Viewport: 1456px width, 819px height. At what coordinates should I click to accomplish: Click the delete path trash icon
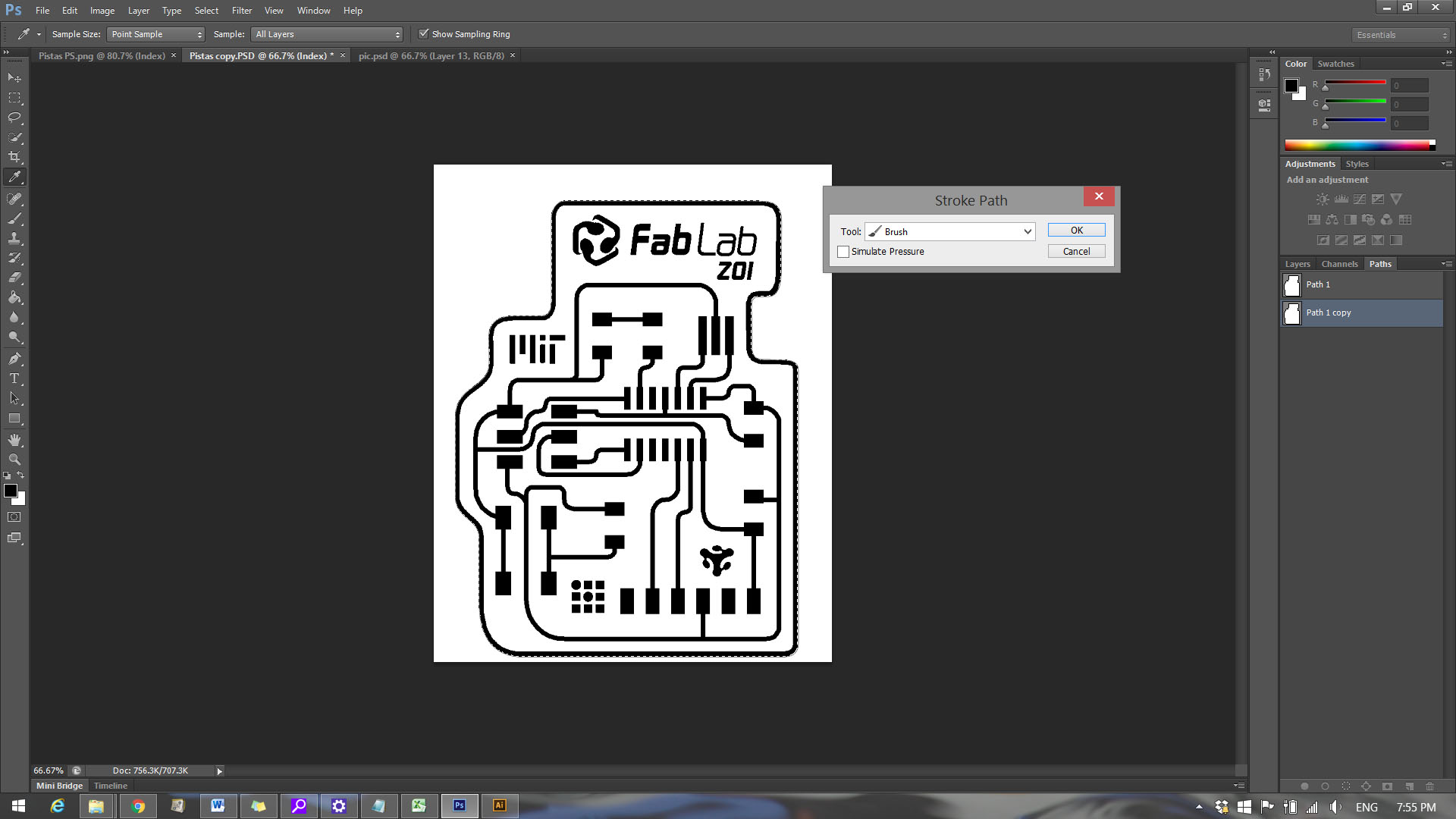[1430, 786]
